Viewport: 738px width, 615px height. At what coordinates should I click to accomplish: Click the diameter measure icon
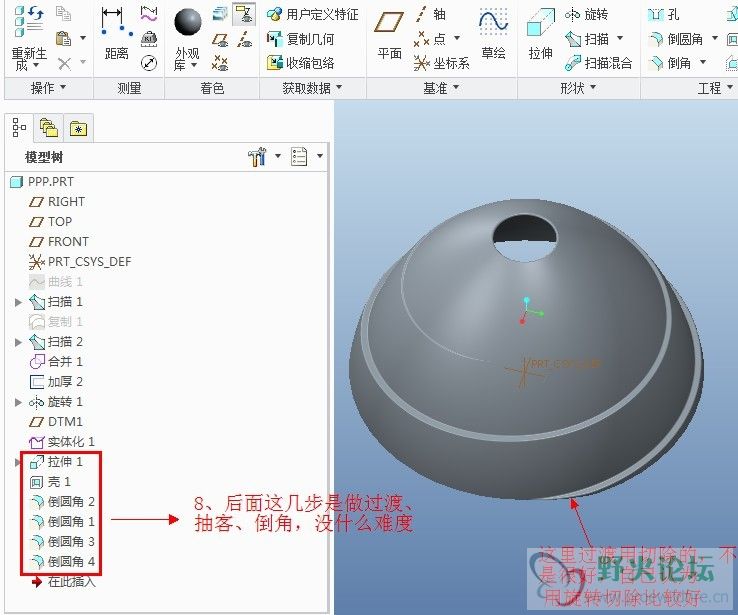(x=149, y=63)
